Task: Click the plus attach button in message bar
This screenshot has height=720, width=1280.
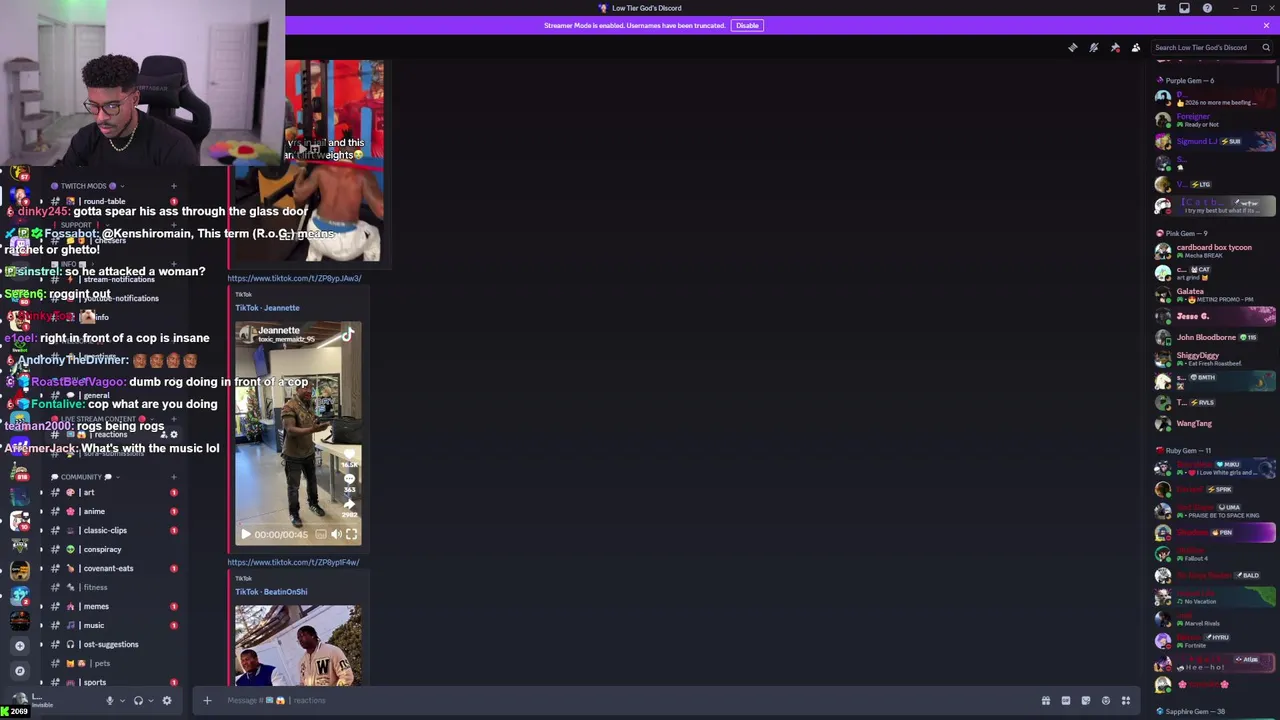Action: coord(207,700)
